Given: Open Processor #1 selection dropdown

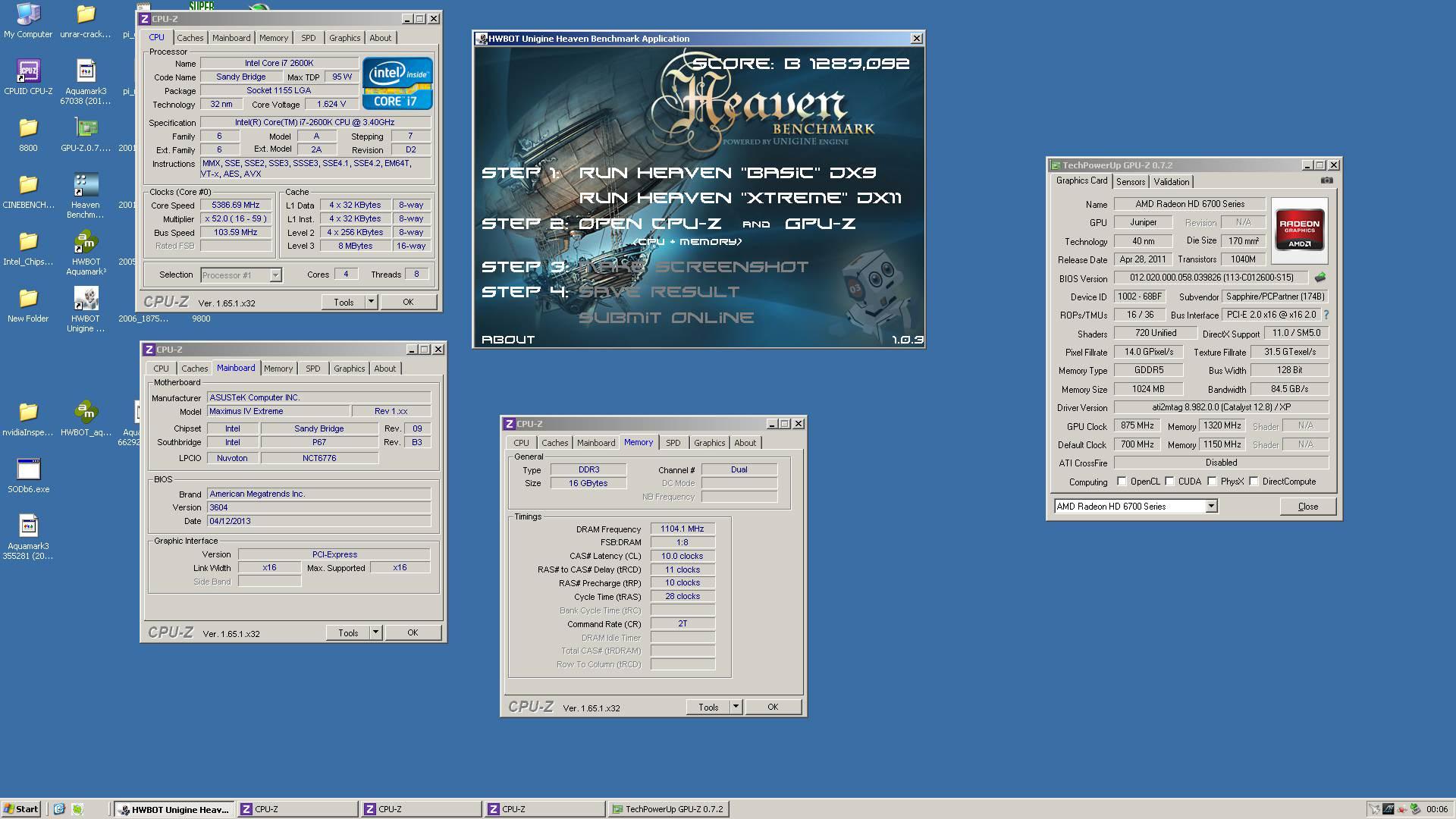Looking at the screenshot, I should (x=240, y=275).
